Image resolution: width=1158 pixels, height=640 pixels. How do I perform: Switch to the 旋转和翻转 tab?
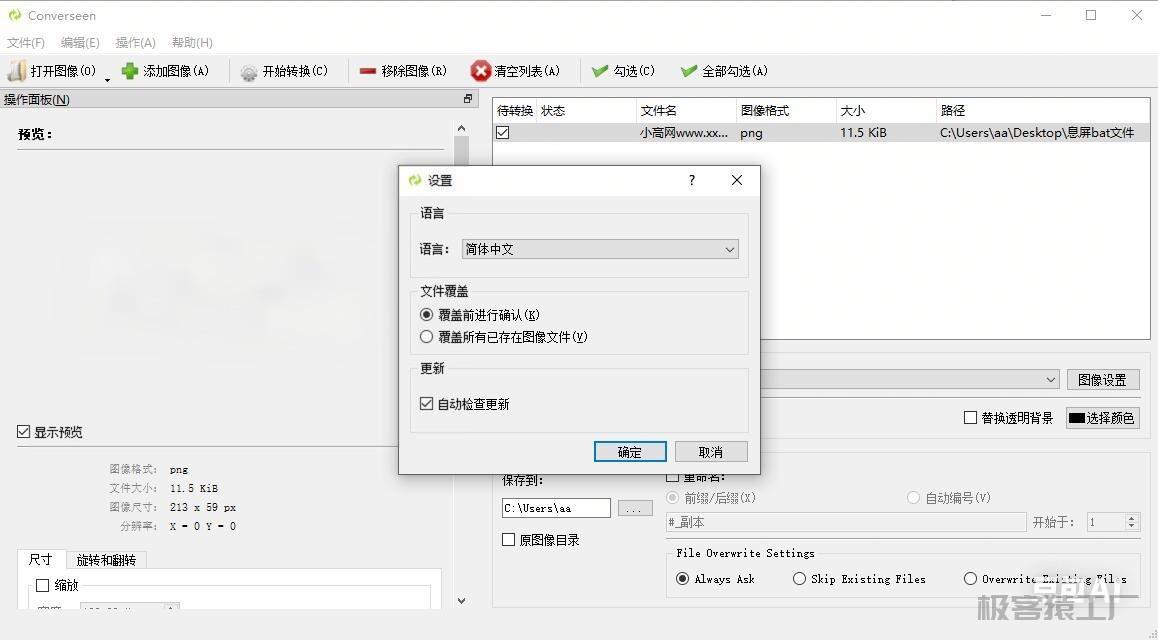pos(106,560)
